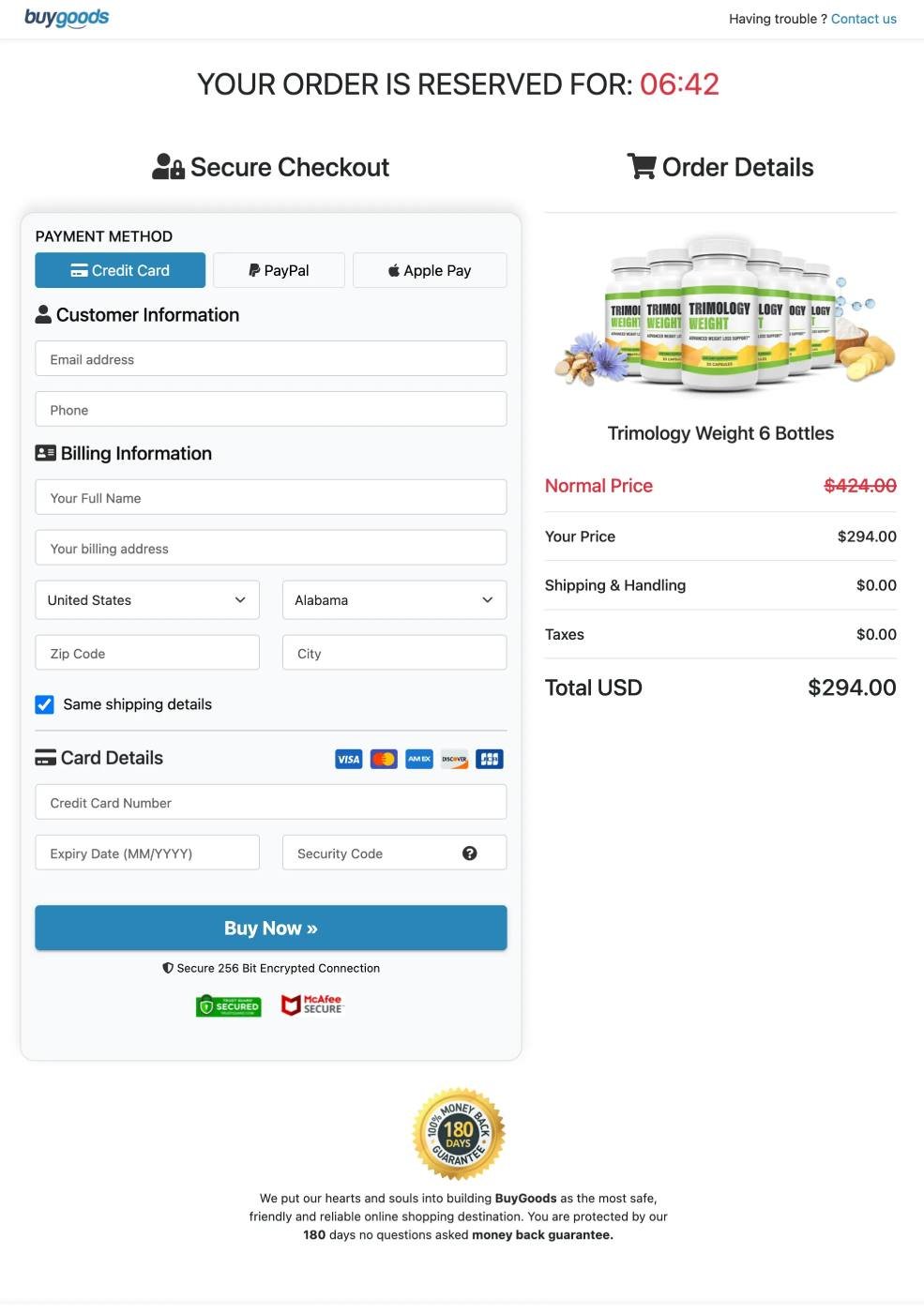Uncheck Same shipping details

pos(44,702)
